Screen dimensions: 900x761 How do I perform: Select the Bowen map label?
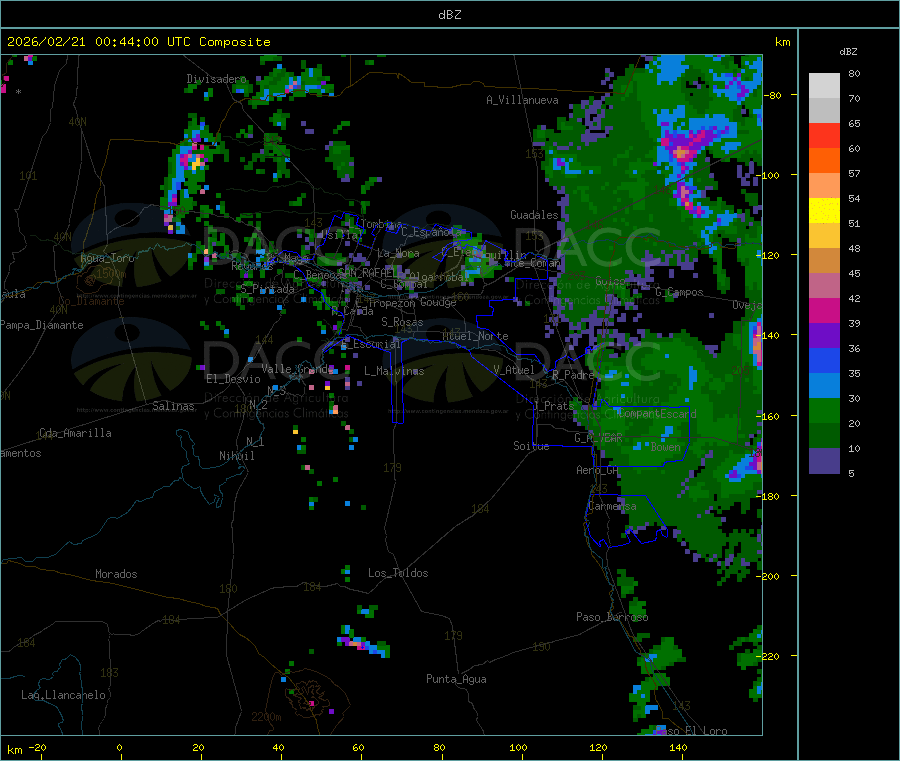click(665, 447)
